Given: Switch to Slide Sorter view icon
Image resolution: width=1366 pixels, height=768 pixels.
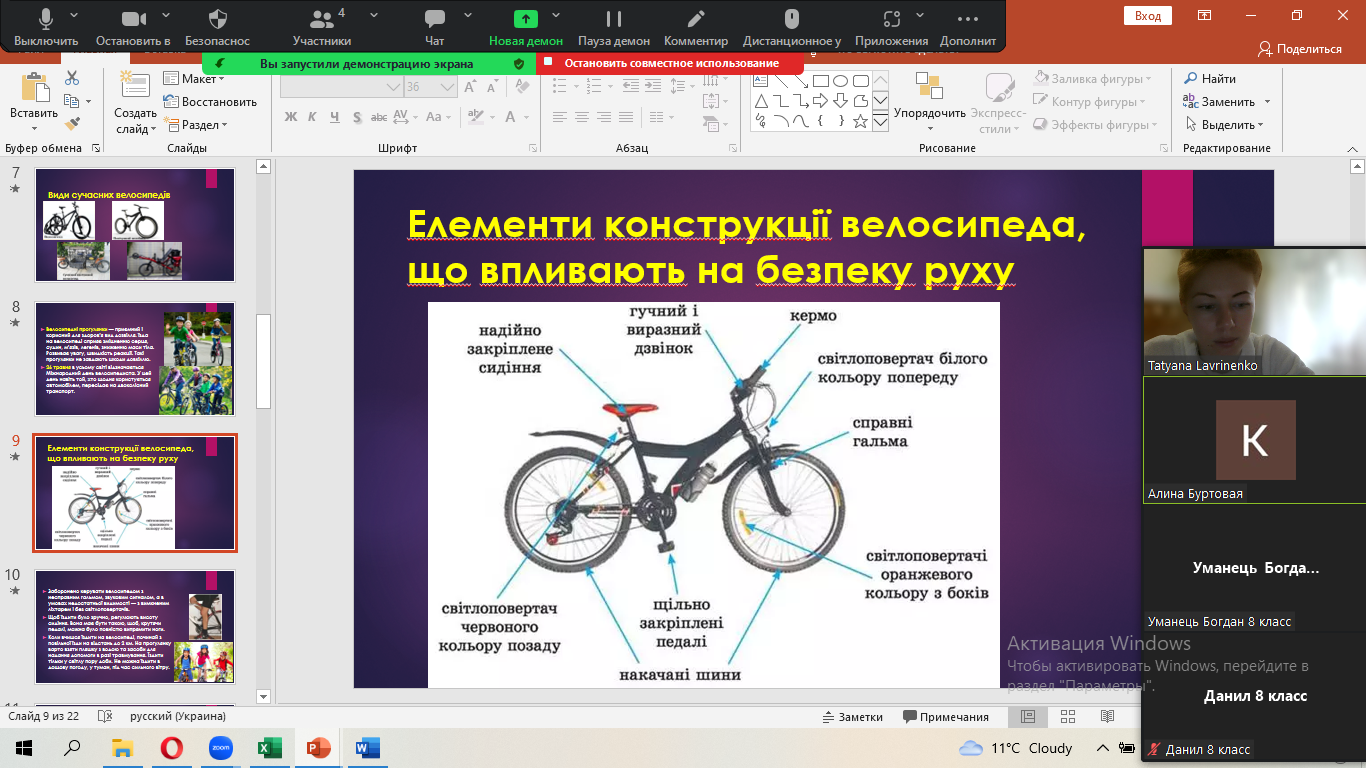Looking at the screenshot, I should pos(1068,717).
